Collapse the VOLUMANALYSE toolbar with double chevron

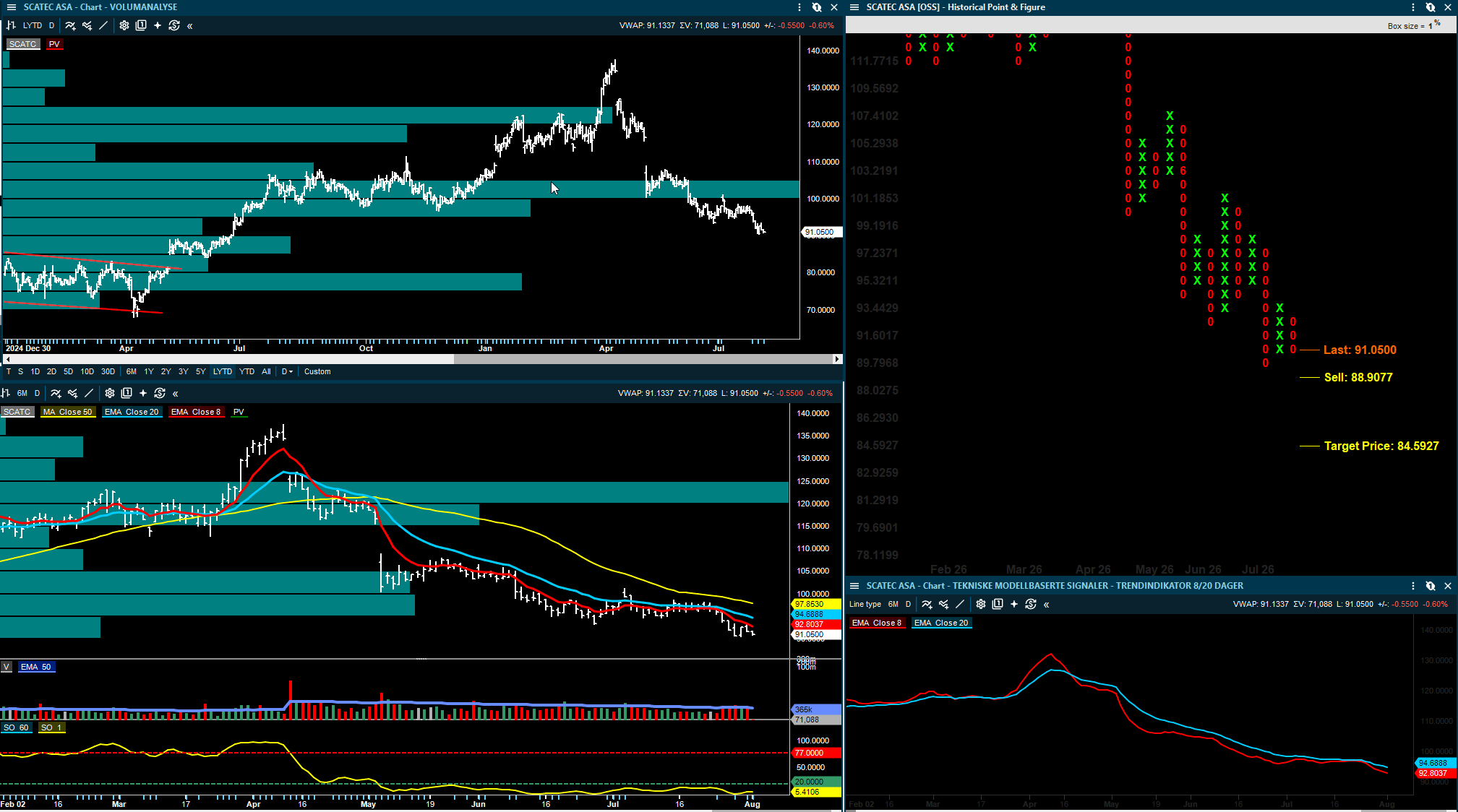(x=190, y=26)
